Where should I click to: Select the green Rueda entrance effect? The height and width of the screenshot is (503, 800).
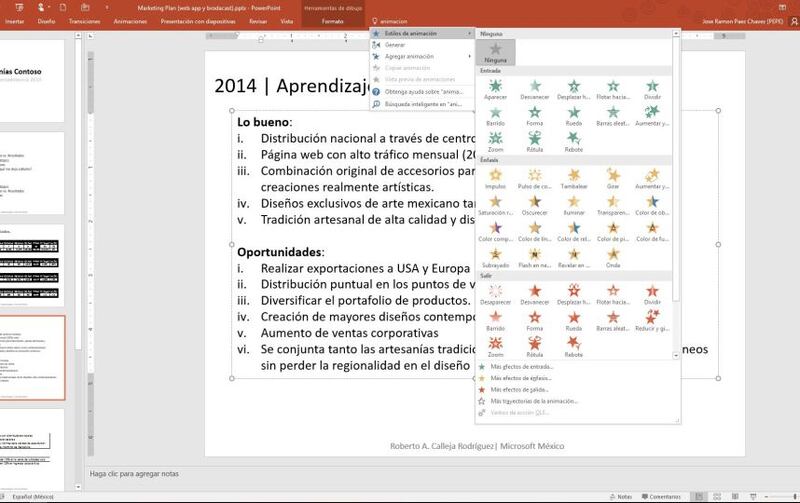click(x=574, y=116)
